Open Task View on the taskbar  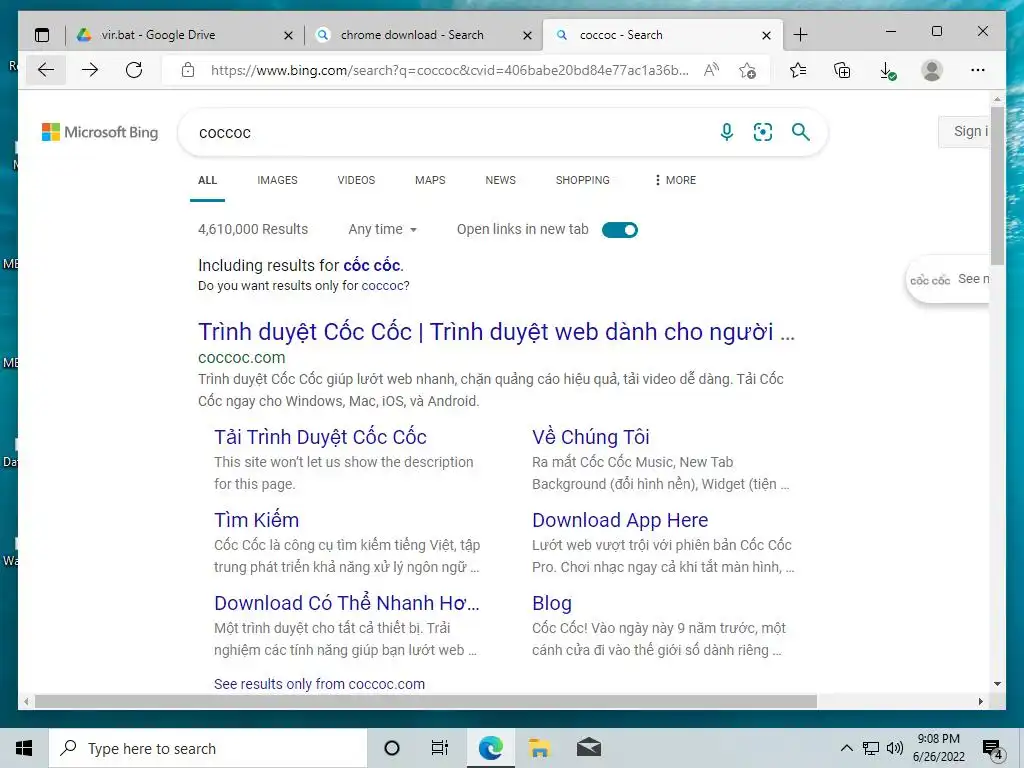click(x=440, y=748)
